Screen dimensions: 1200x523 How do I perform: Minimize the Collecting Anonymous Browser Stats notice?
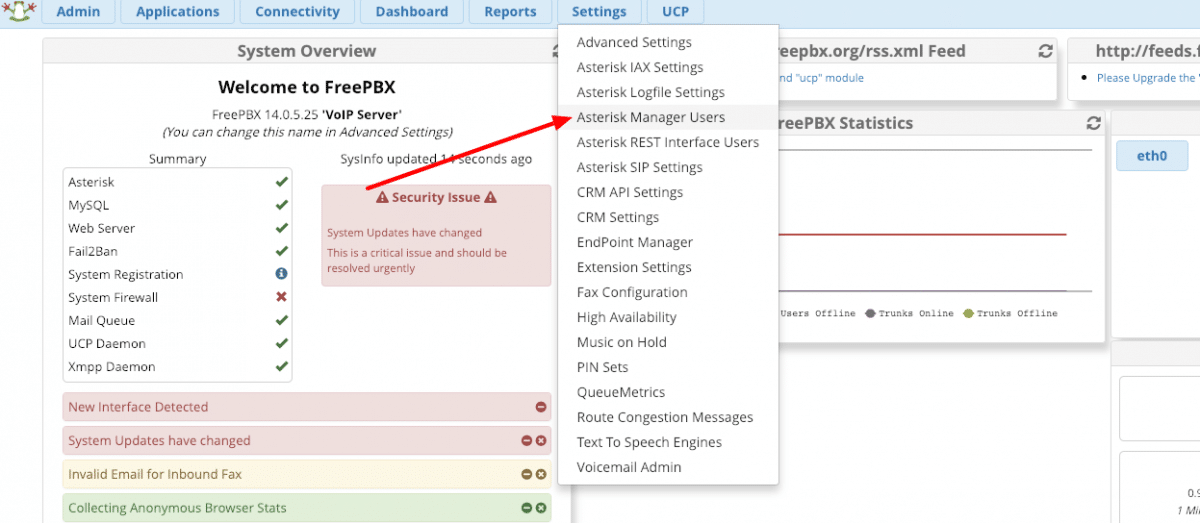[526, 508]
